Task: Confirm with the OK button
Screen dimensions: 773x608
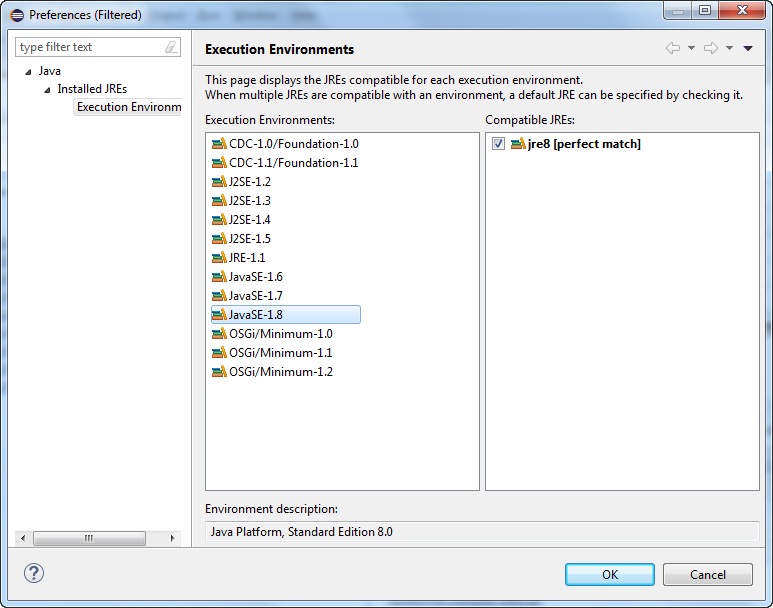Action: (610, 574)
